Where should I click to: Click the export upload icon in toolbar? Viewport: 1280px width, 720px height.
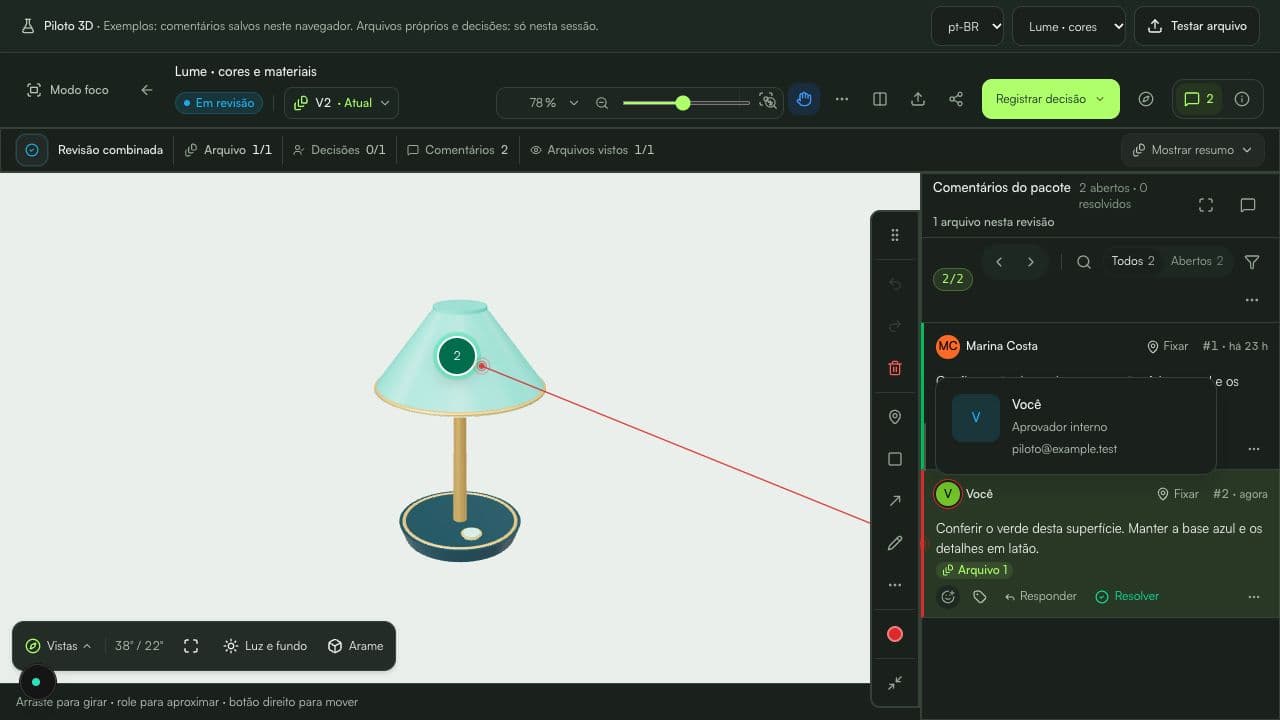[x=918, y=99]
